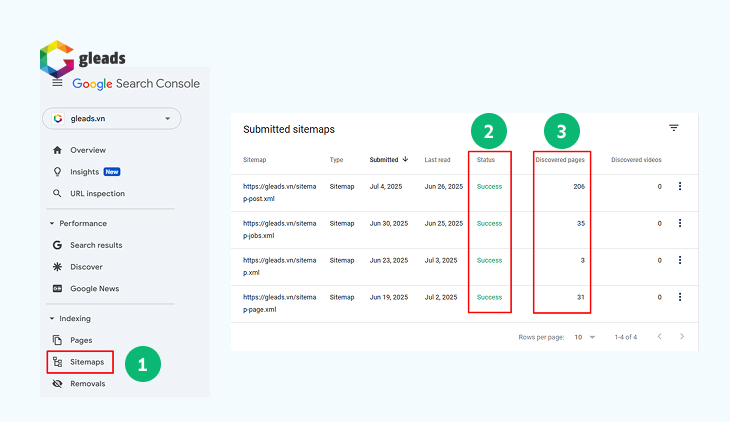The height and width of the screenshot is (422, 730).
Task: Click the Pages document icon
Action: click(57, 340)
